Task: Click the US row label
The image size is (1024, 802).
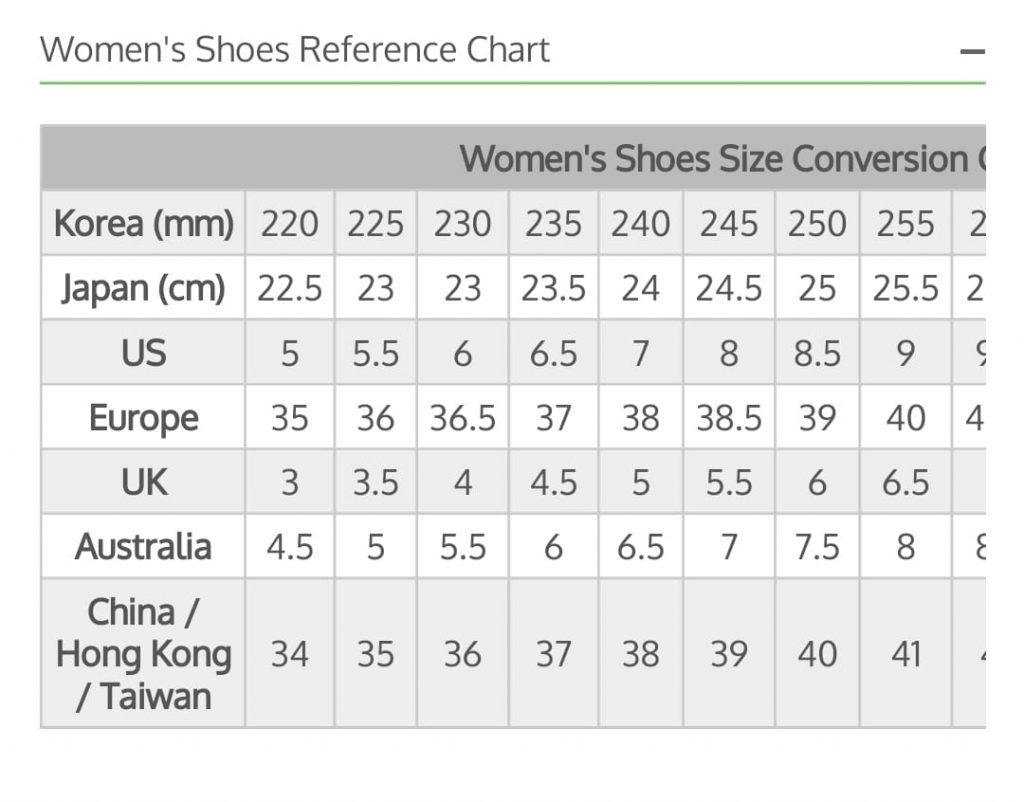Action: 143,352
